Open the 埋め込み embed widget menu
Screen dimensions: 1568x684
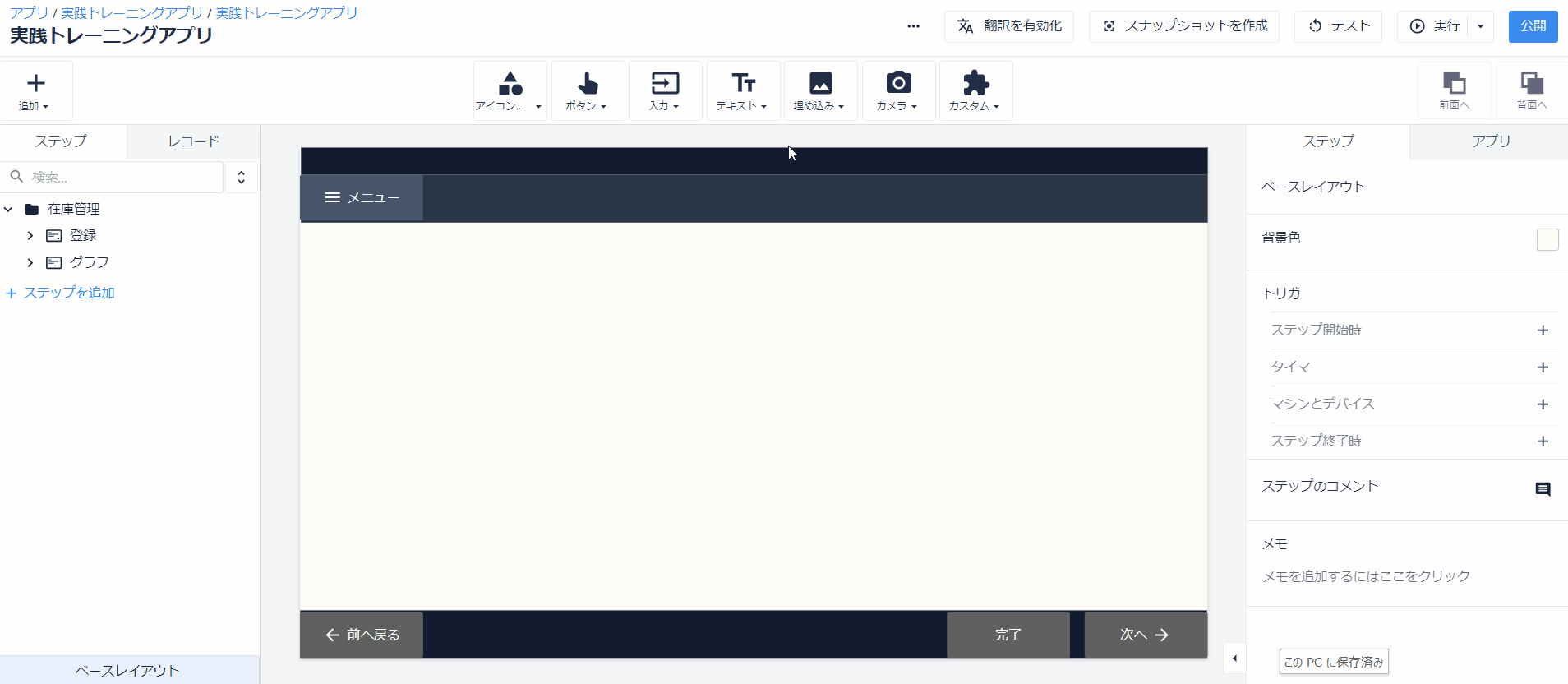coord(820,90)
